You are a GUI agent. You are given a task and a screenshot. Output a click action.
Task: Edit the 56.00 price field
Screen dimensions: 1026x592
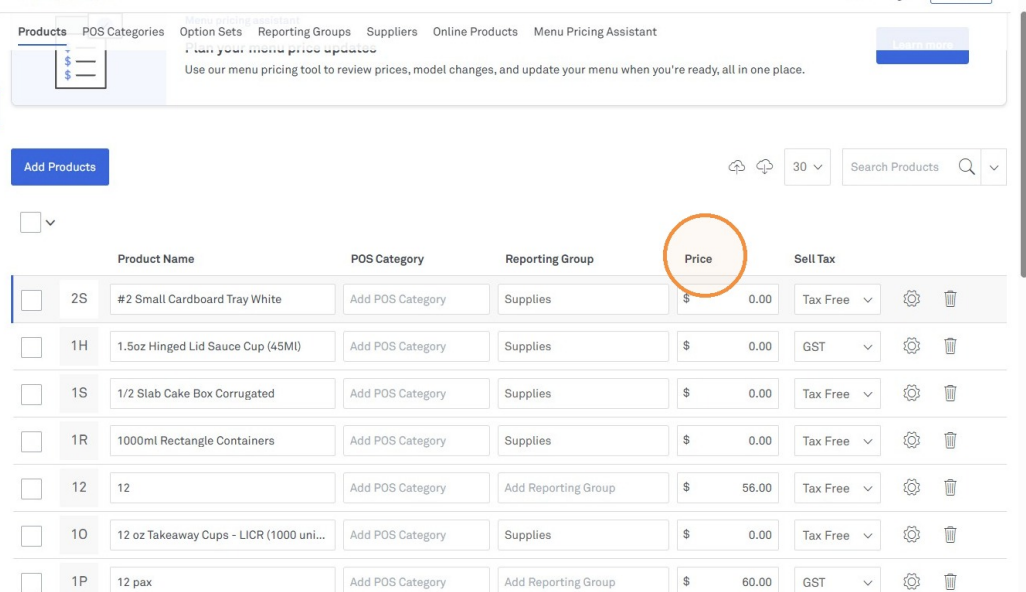pos(728,487)
